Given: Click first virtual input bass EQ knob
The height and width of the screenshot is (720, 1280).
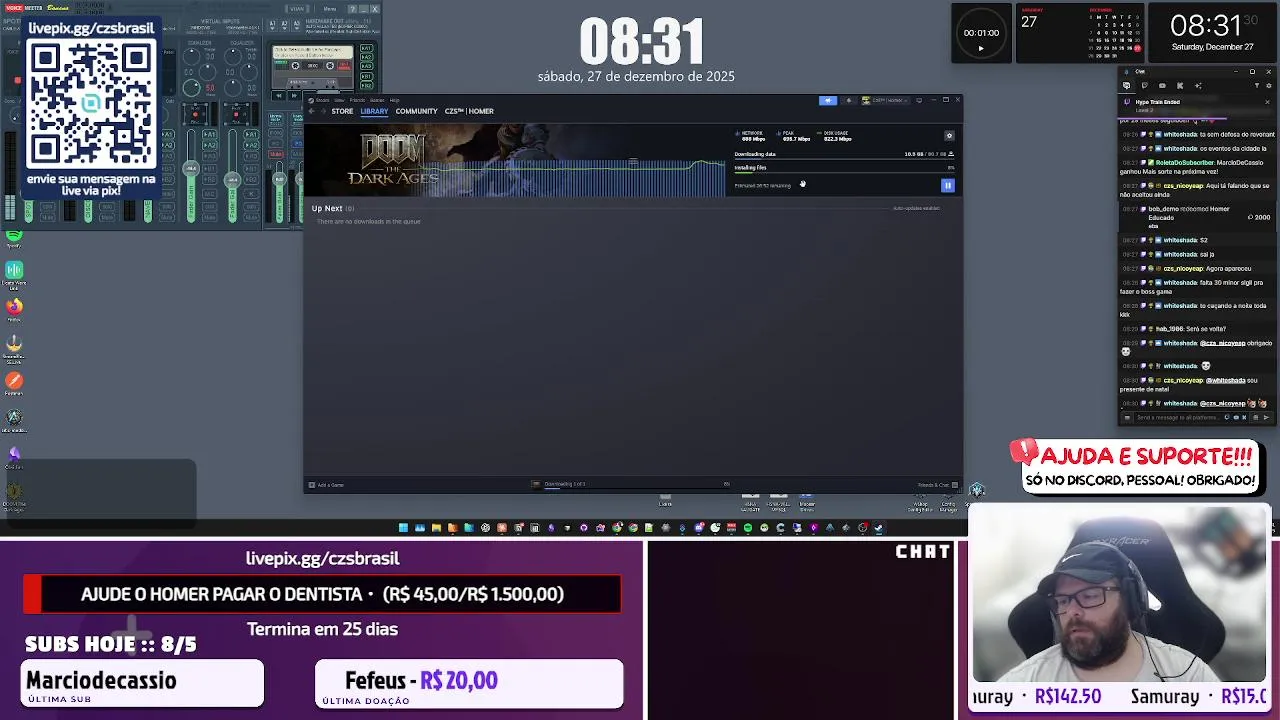Looking at the screenshot, I should pos(191,88).
